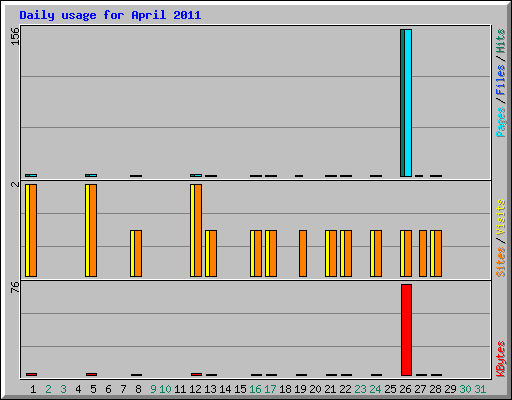Select the orange Sites bar on day 26

[408, 253]
